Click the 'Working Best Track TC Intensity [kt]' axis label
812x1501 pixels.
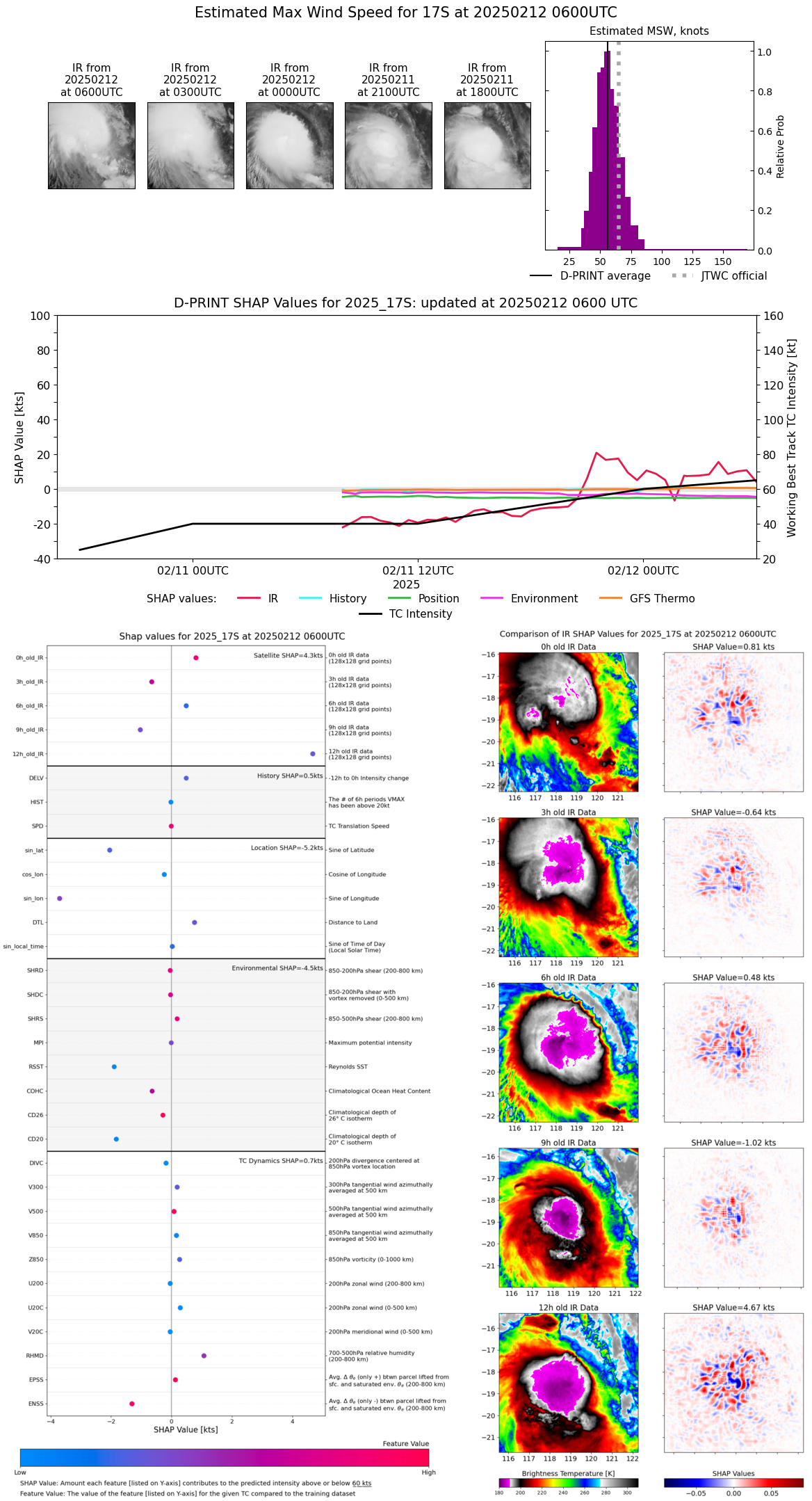792,438
